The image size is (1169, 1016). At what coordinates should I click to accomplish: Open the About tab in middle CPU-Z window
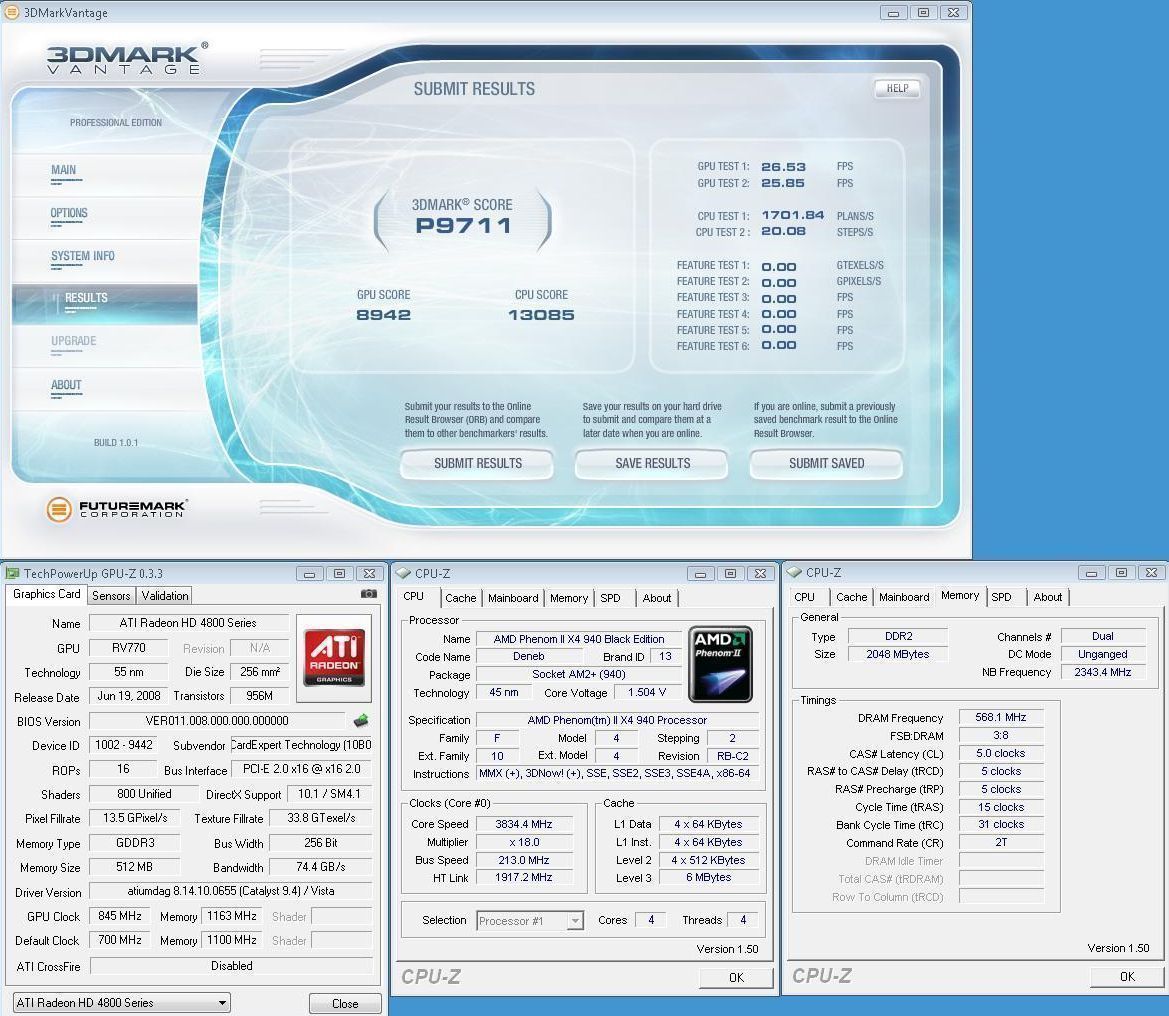pos(657,598)
